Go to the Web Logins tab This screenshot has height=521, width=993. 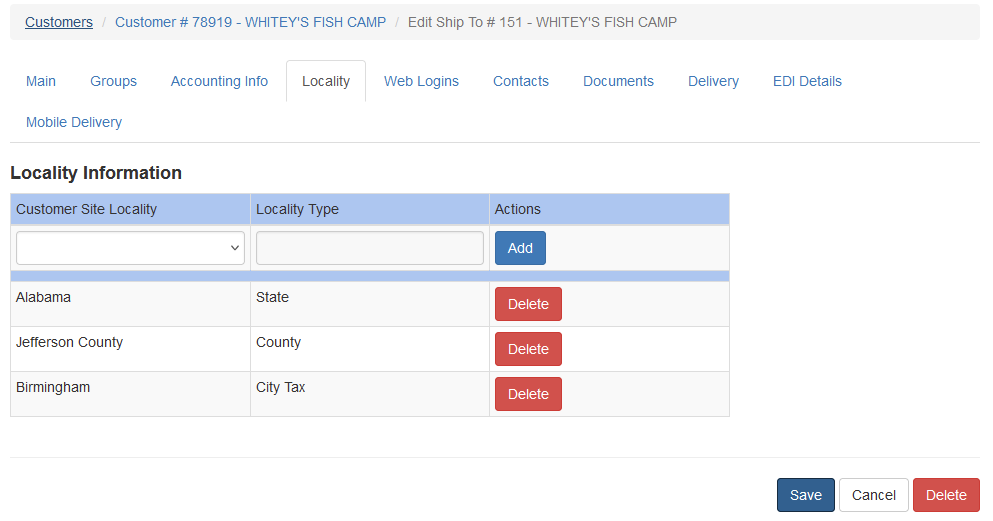(421, 81)
